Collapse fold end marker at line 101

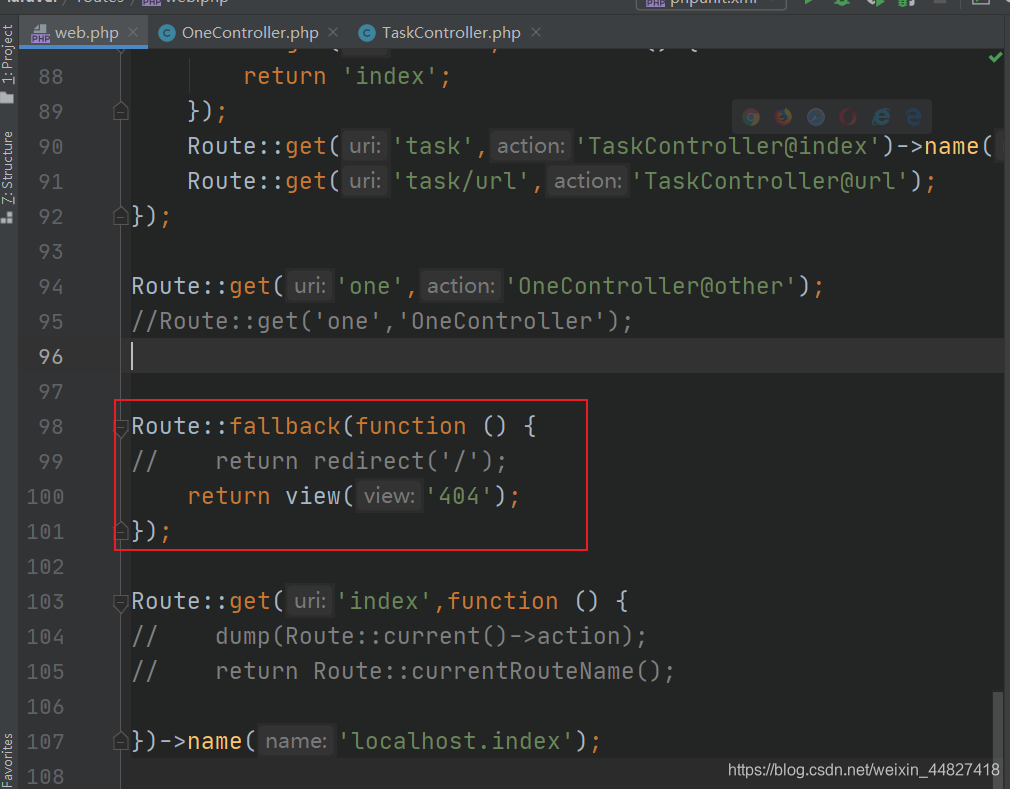120,531
